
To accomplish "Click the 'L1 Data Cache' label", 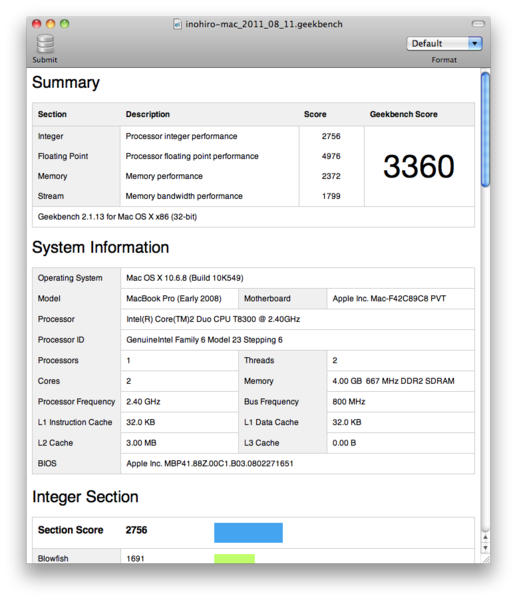I will [x=271, y=422].
